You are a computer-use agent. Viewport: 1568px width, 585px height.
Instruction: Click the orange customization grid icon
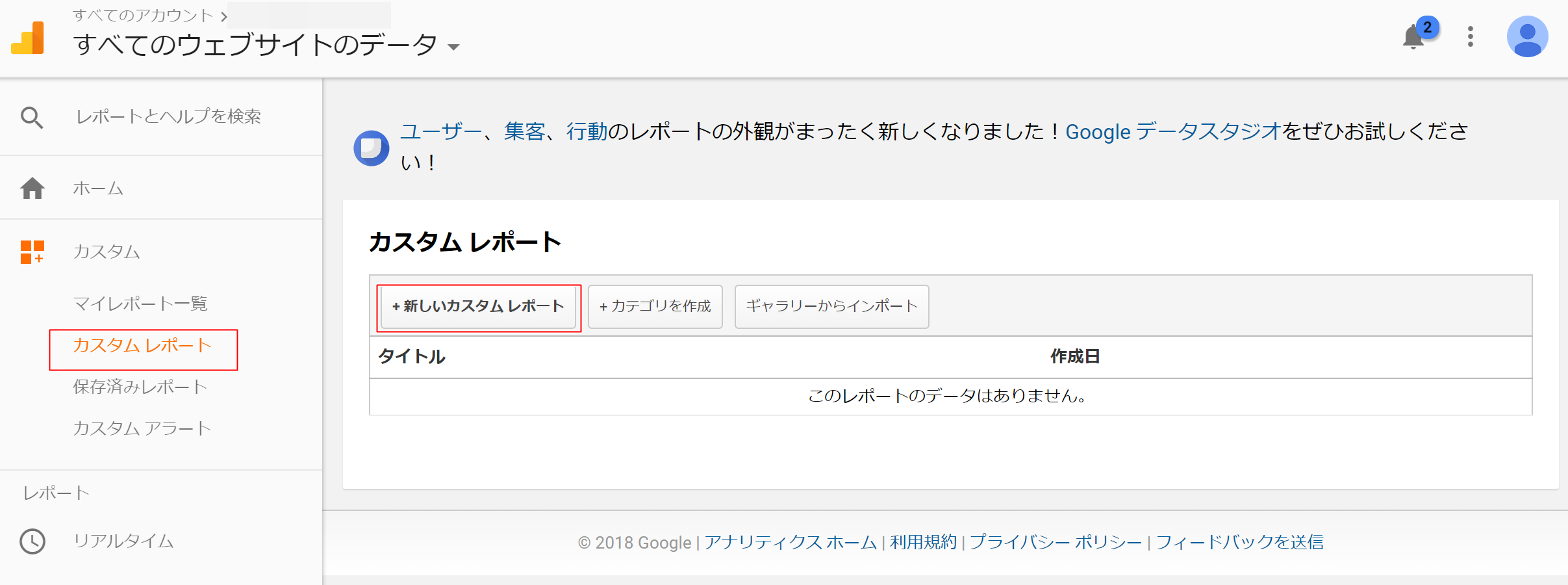(x=32, y=252)
